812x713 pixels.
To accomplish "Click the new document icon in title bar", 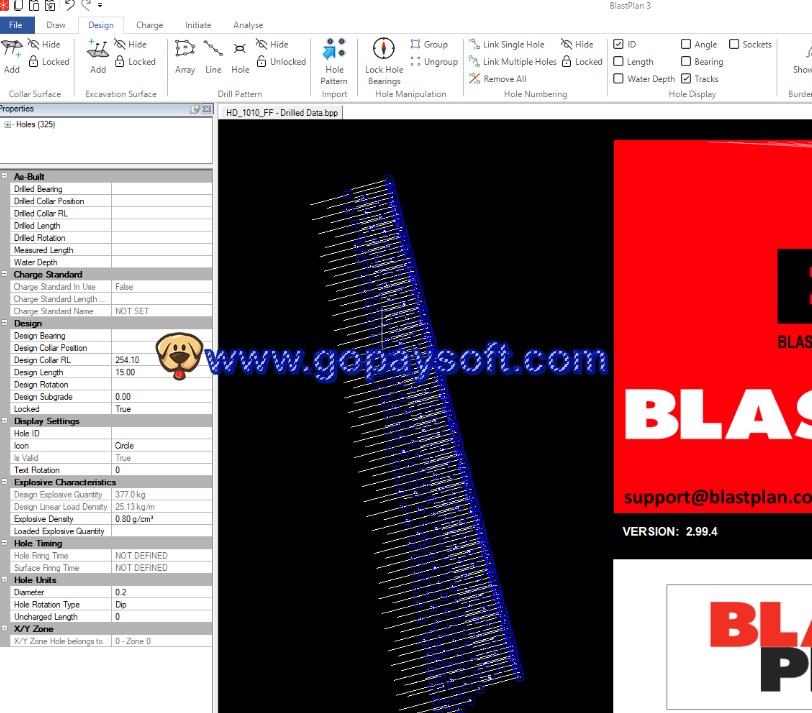I will click(19, 6).
